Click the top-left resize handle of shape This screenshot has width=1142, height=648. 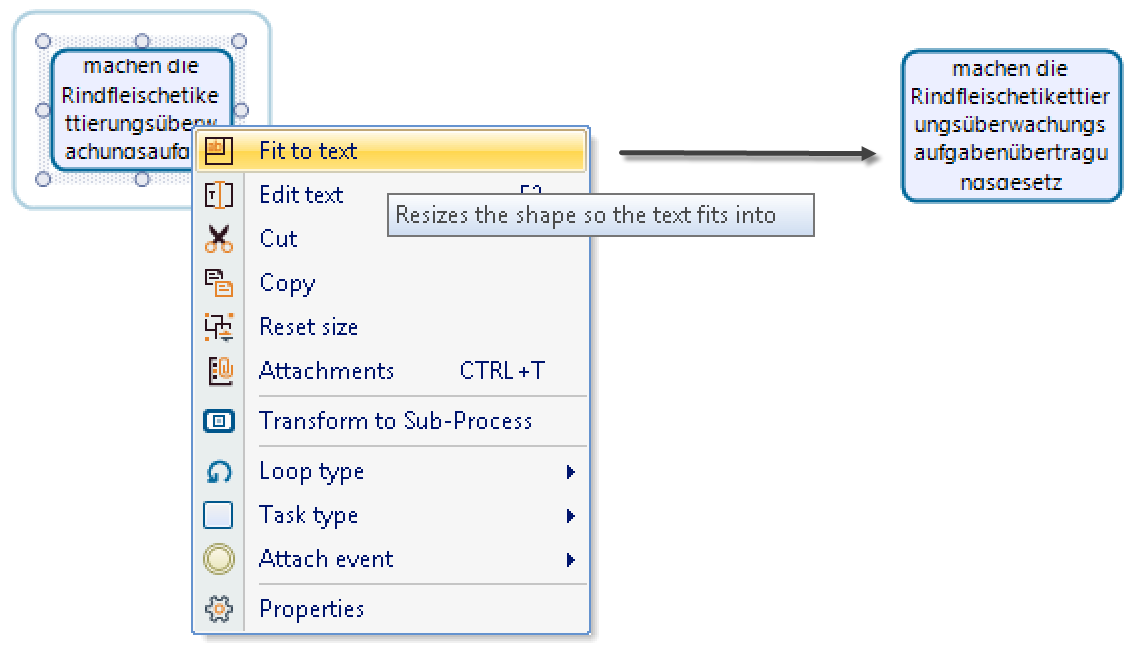click(x=43, y=41)
